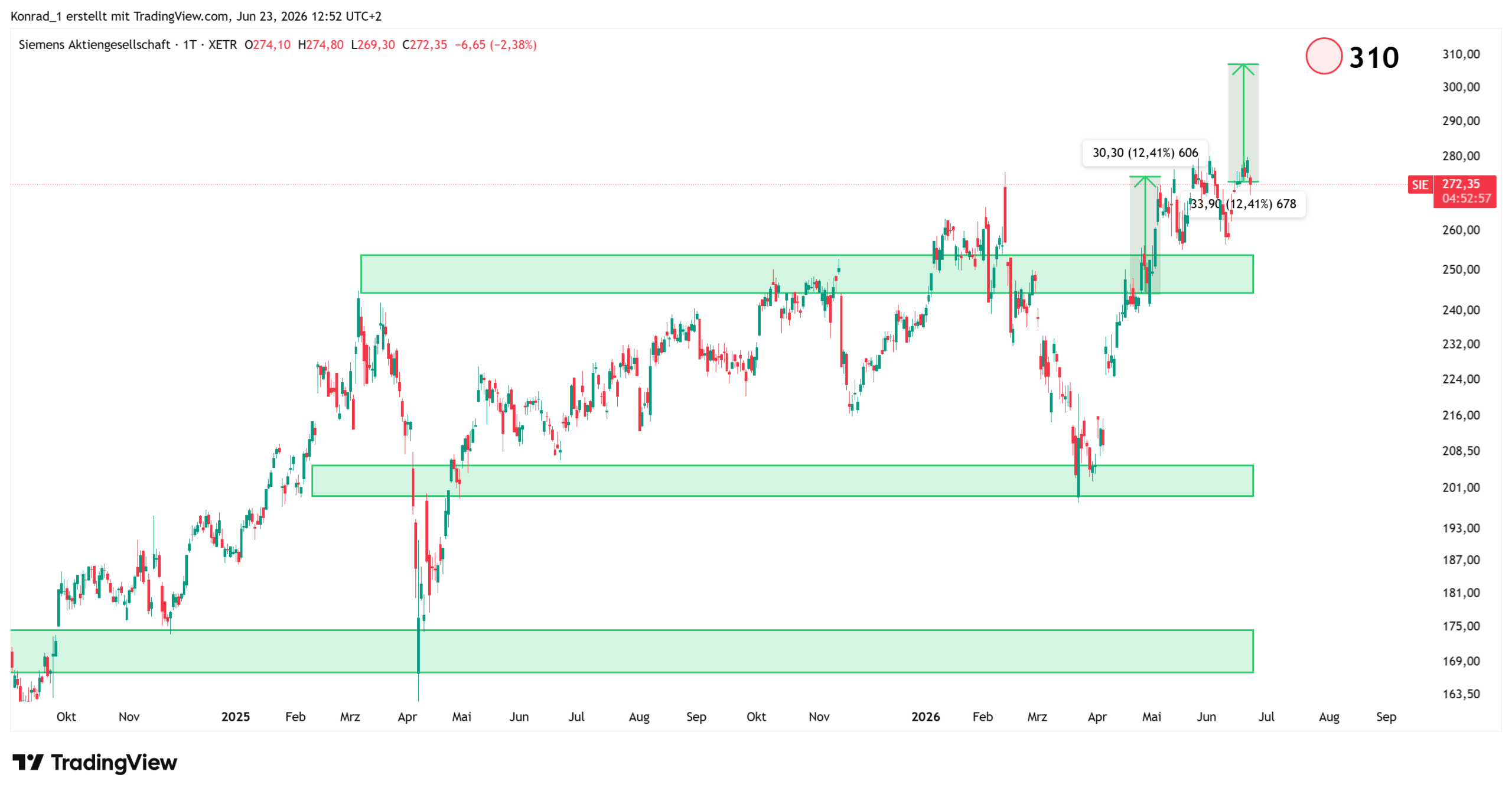Select the 33,90 (12,41%) 678 measurement label
The width and height of the screenshot is (1512, 794).
pyautogui.click(x=1244, y=204)
